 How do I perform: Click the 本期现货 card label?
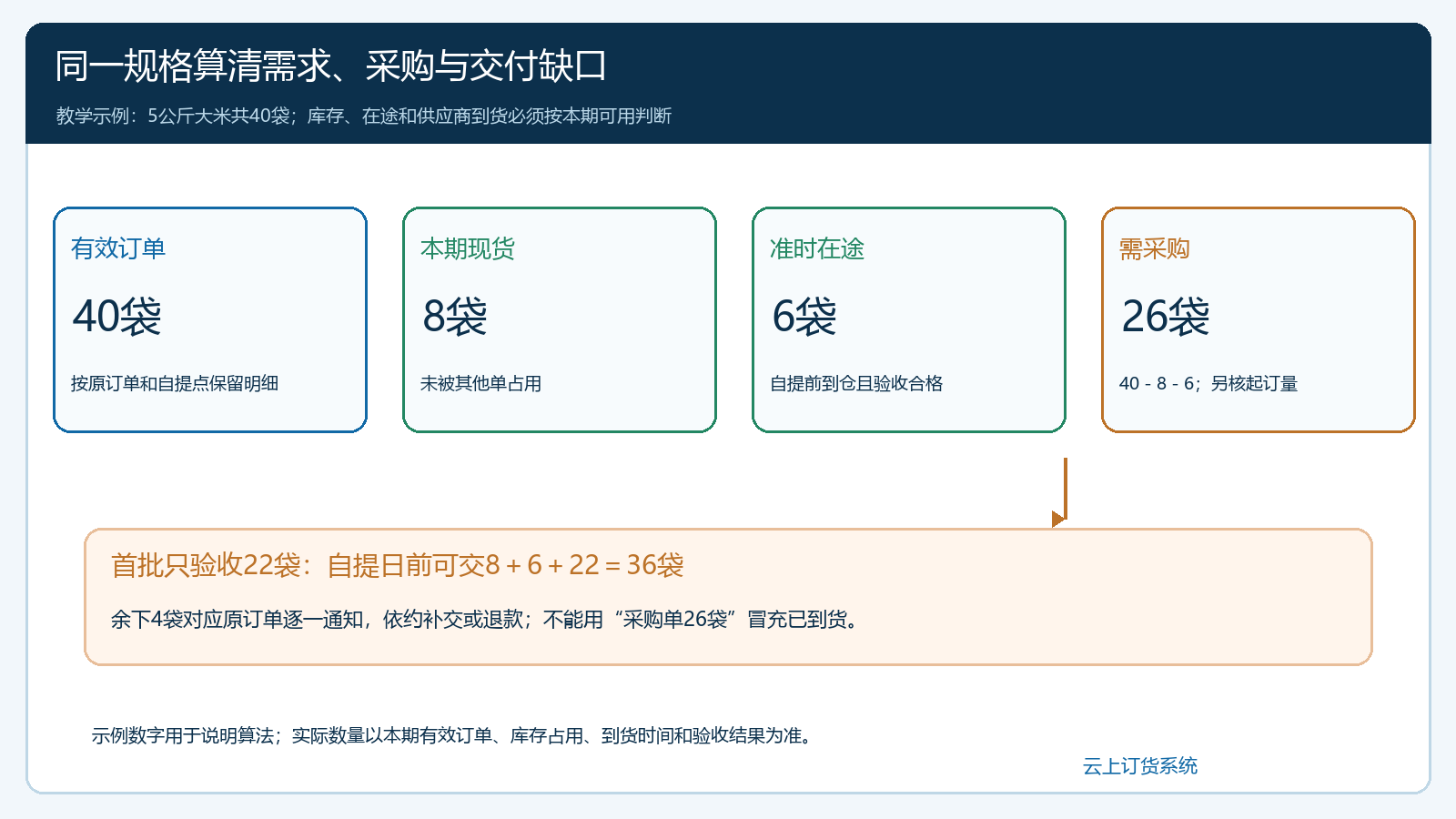468,248
